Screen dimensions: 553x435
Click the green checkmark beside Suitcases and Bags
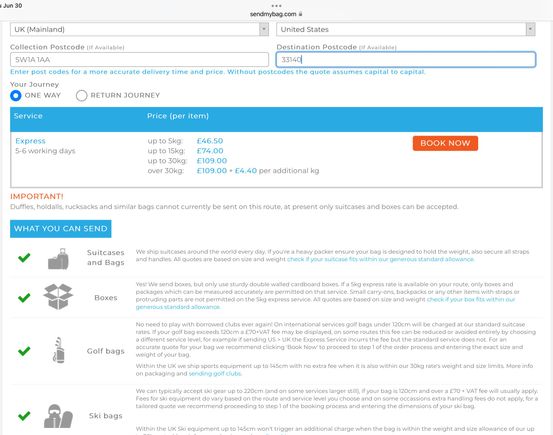tap(24, 258)
